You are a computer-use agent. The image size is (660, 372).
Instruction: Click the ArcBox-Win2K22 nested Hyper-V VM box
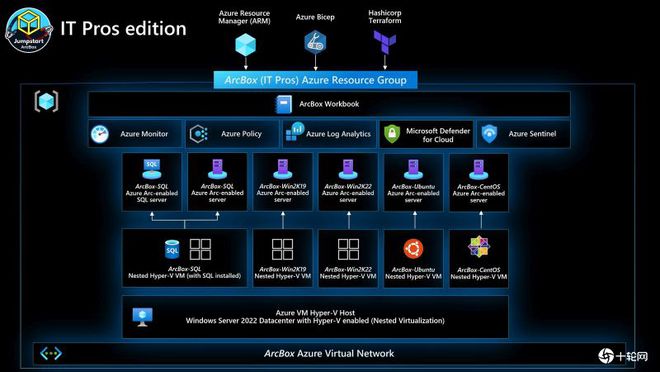[x=348, y=258]
